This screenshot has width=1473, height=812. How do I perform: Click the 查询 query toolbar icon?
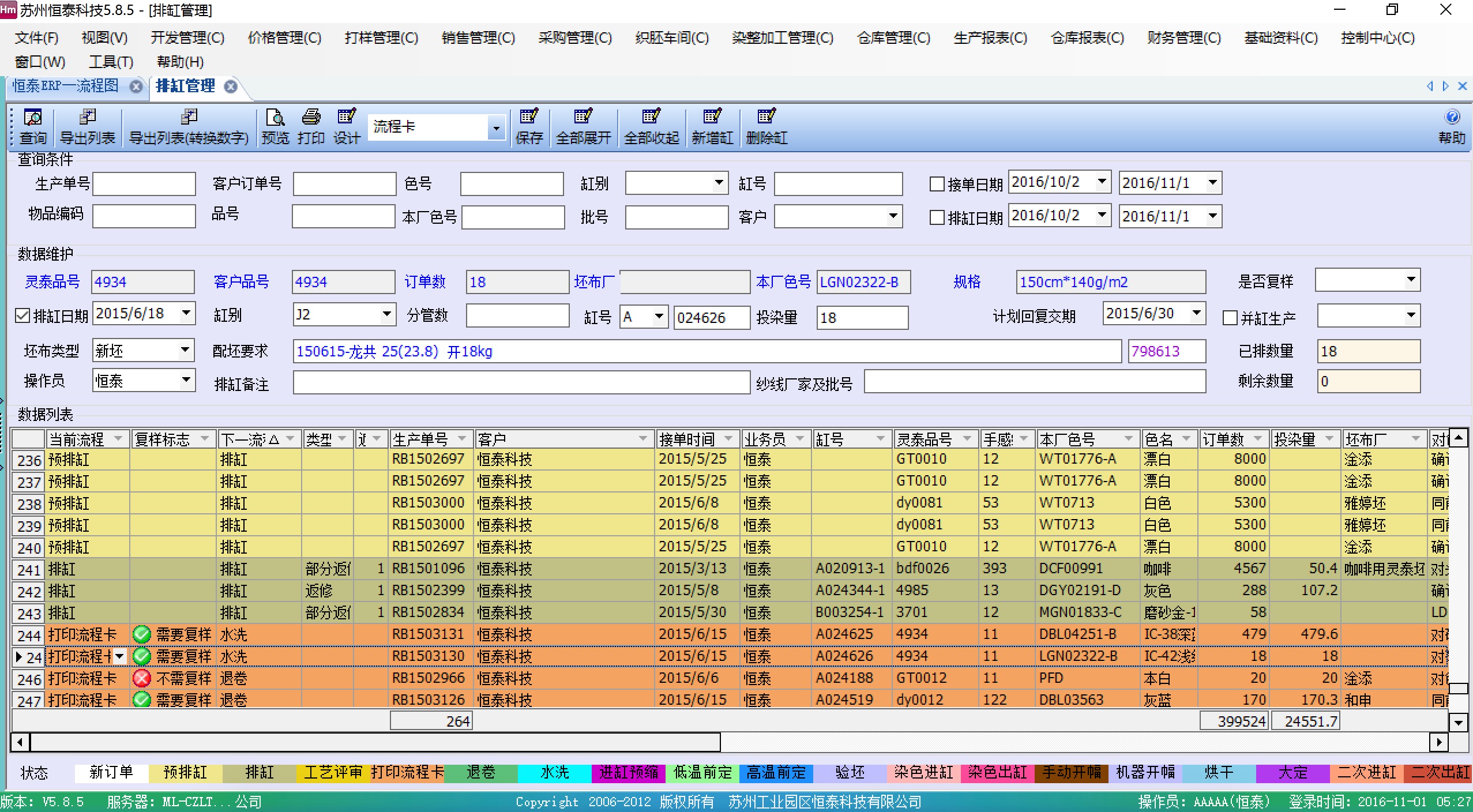coord(33,127)
